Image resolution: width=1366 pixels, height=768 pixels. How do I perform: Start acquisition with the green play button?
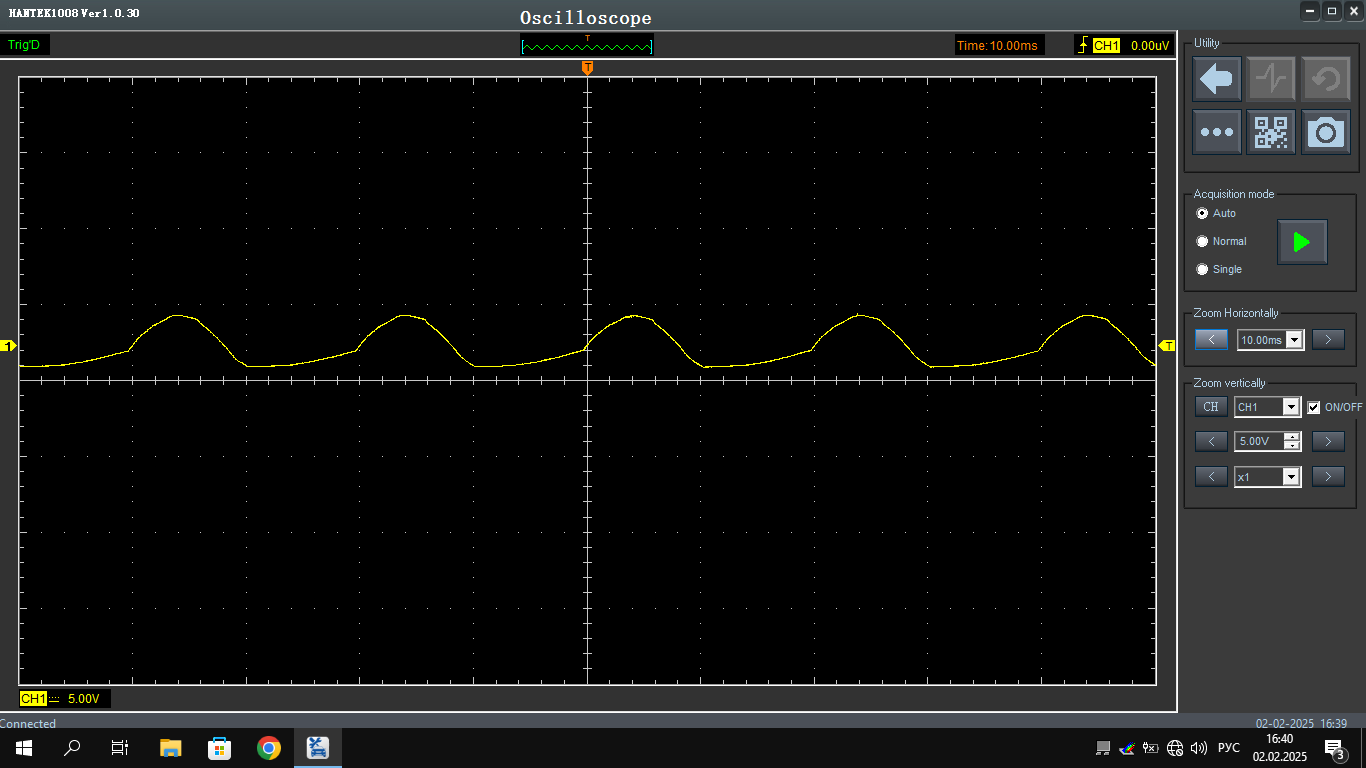click(x=1302, y=242)
